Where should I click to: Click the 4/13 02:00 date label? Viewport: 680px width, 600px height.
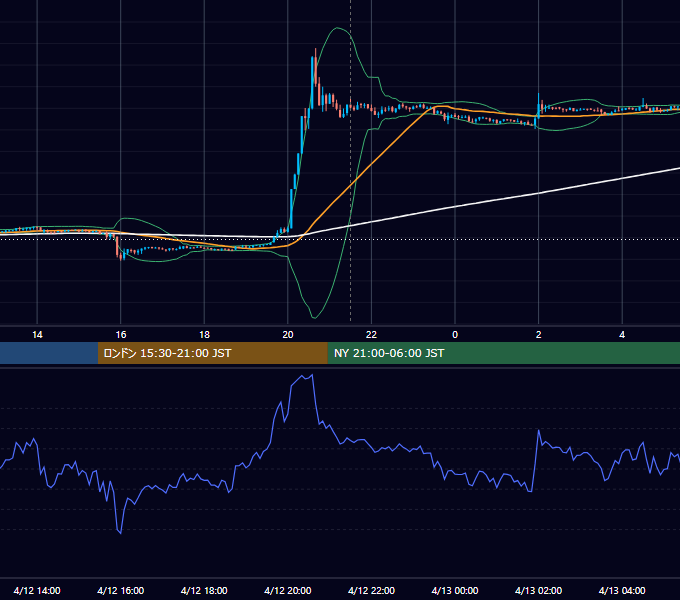click(x=538, y=590)
